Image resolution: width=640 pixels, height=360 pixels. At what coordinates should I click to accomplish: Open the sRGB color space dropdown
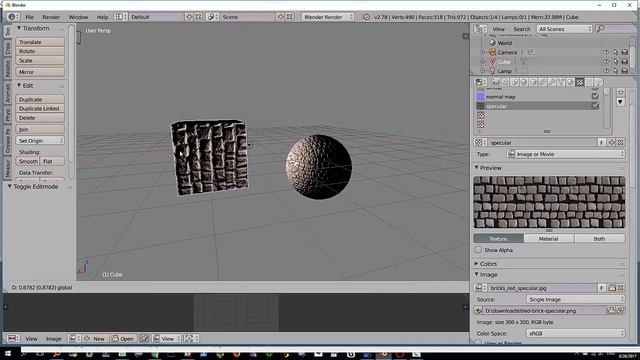coord(576,333)
